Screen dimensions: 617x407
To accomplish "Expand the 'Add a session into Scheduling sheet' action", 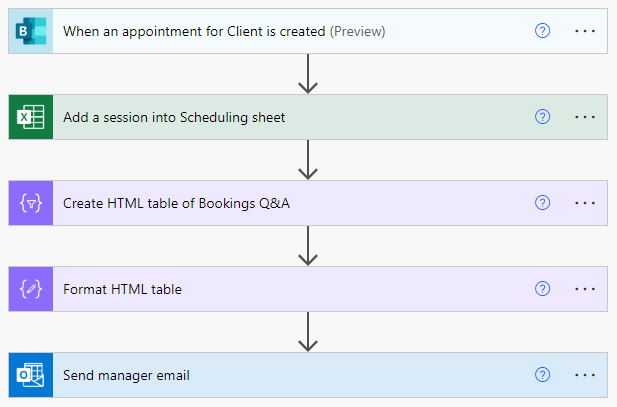I will coord(174,117).
